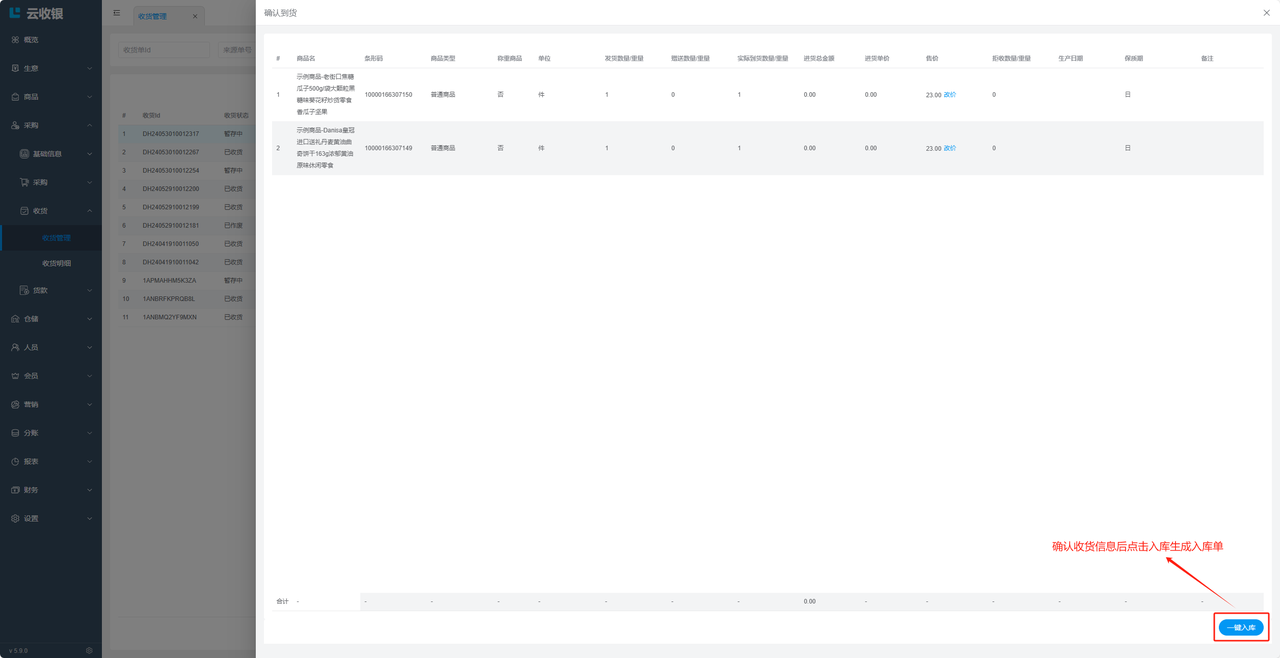The height and width of the screenshot is (658, 1280).
Task: Click the 仓储 warehouse icon in sidebar
Action: click(15, 319)
